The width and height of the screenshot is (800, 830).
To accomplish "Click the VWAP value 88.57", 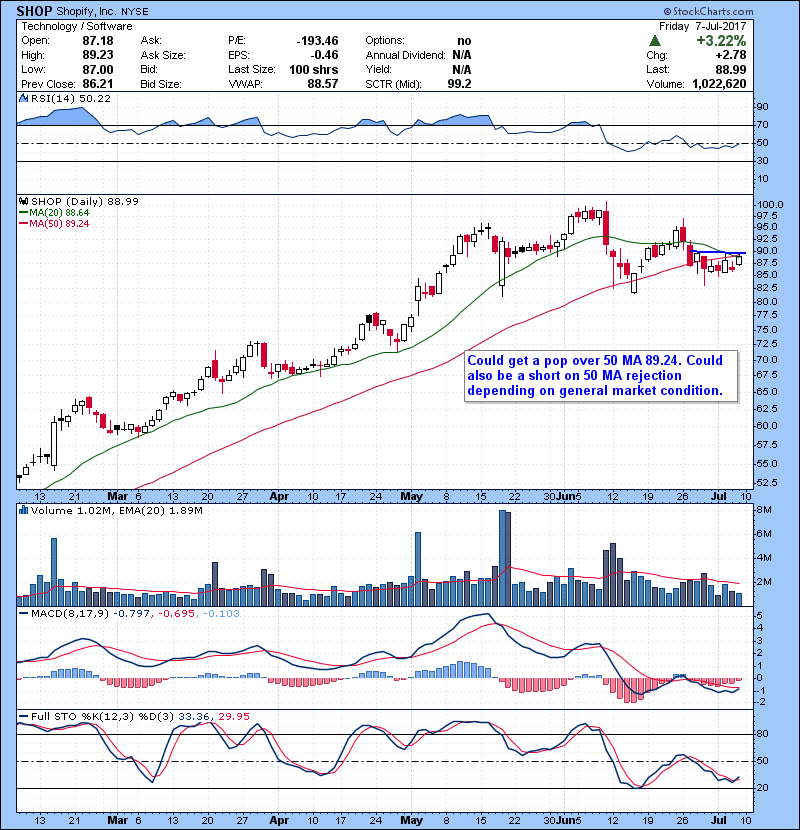I will [x=322, y=84].
